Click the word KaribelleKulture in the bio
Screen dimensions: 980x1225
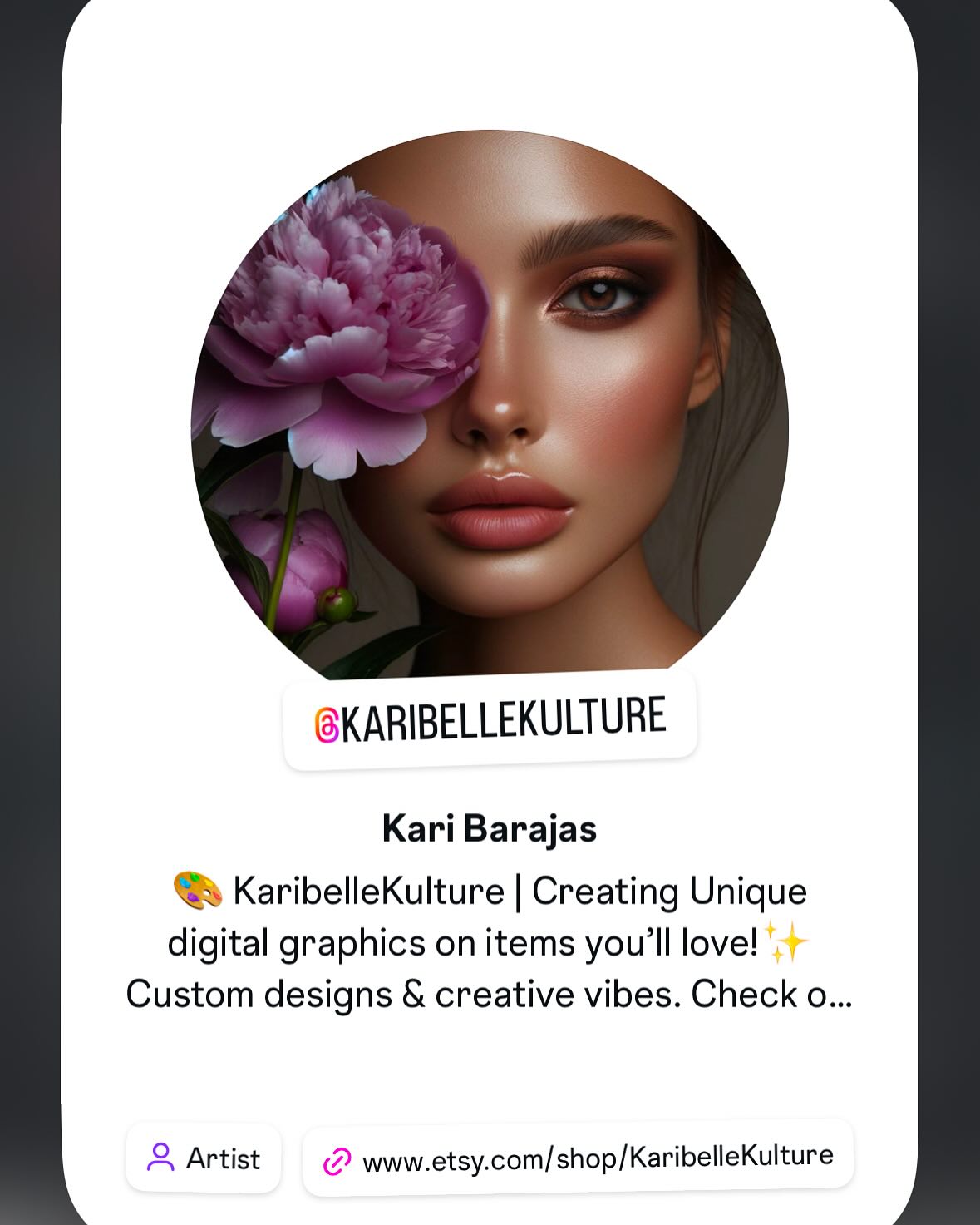(x=368, y=892)
